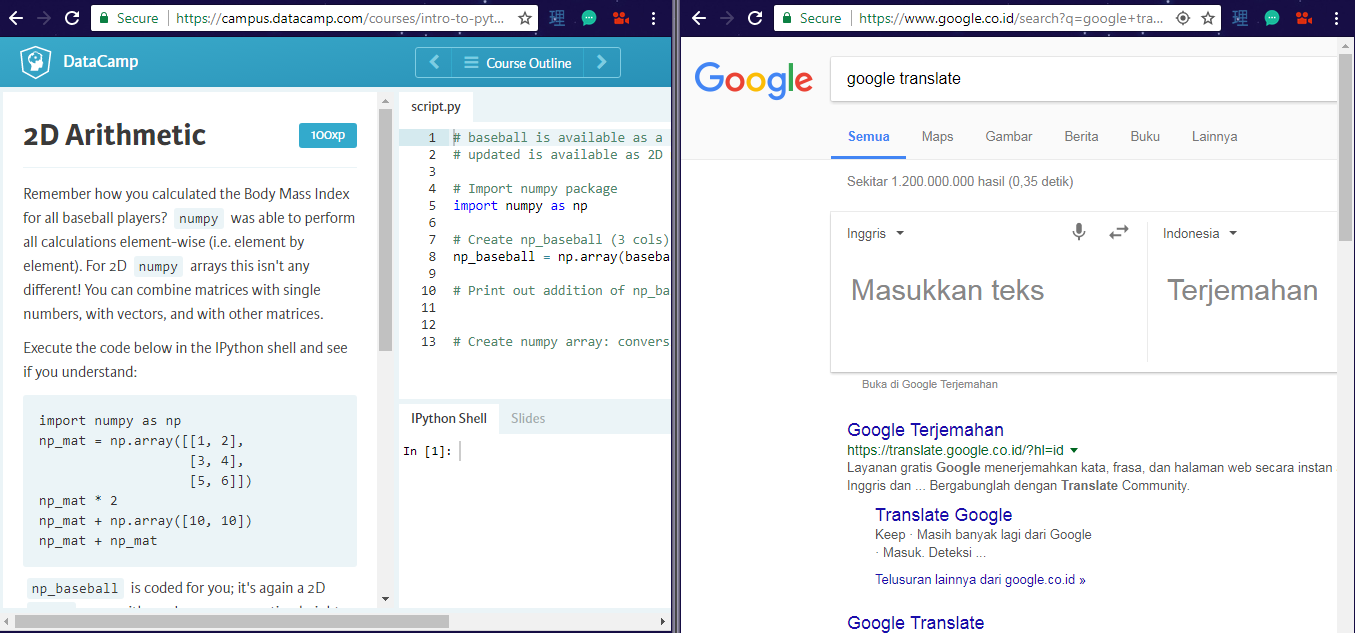Click the Google search box containing google translate
The height and width of the screenshot is (633, 1355).
(x=1084, y=79)
